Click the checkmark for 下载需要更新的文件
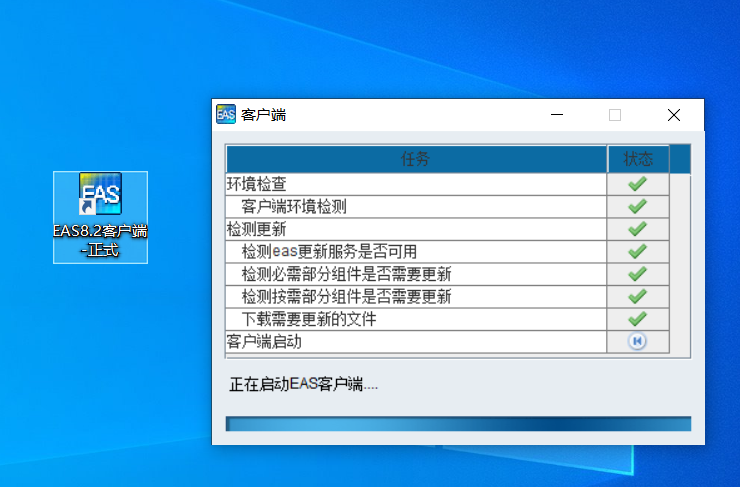Viewport: 740px width, 487px height. [638, 319]
